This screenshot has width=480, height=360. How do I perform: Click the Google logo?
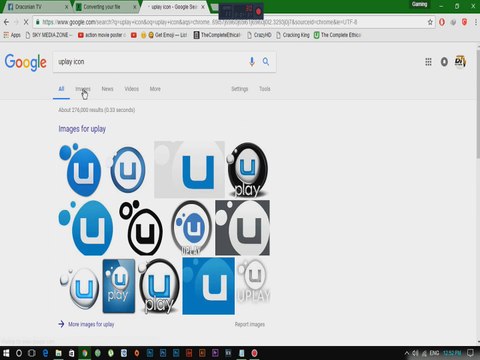tap(26, 62)
